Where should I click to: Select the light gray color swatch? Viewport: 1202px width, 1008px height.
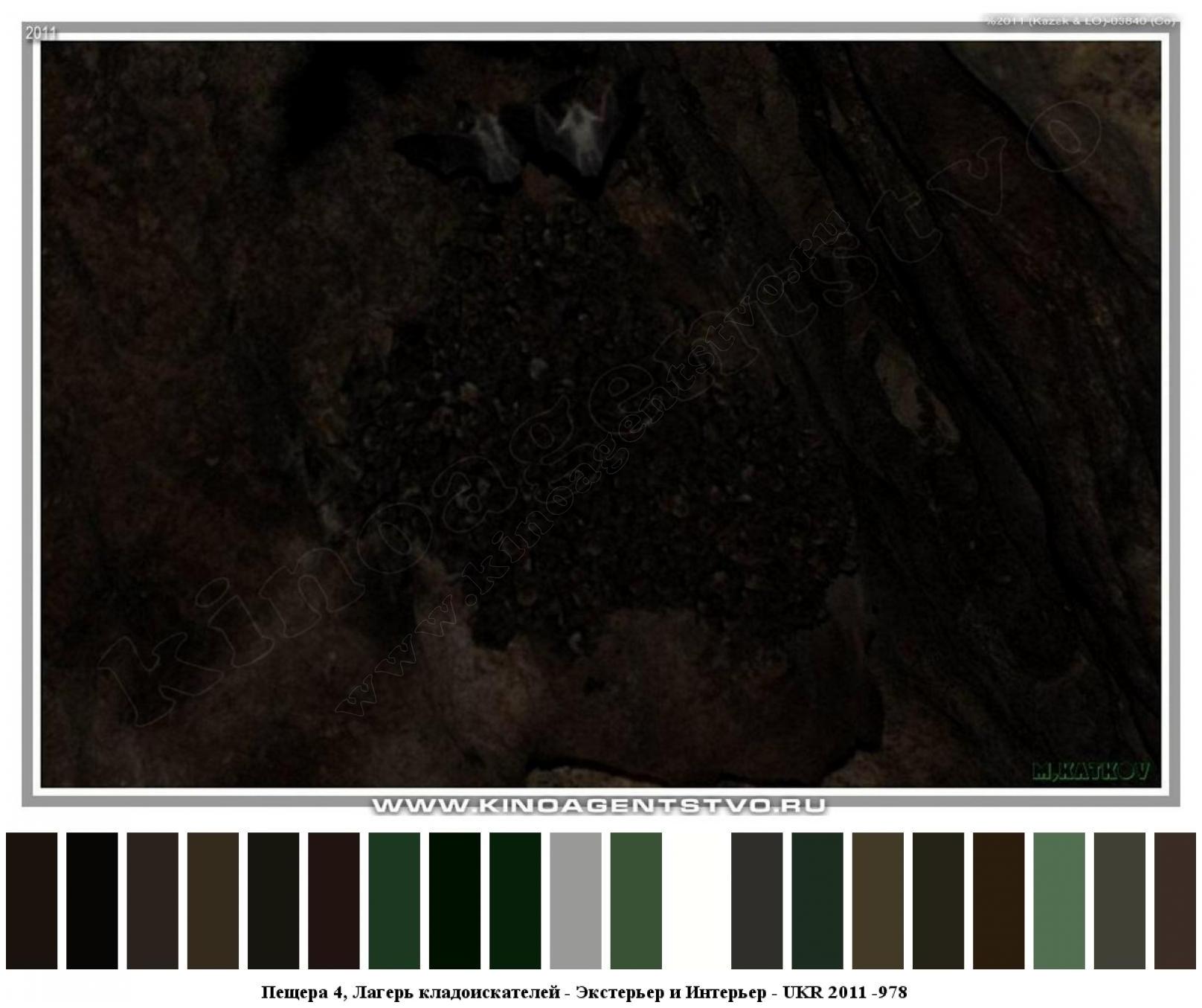[x=576, y=901]
